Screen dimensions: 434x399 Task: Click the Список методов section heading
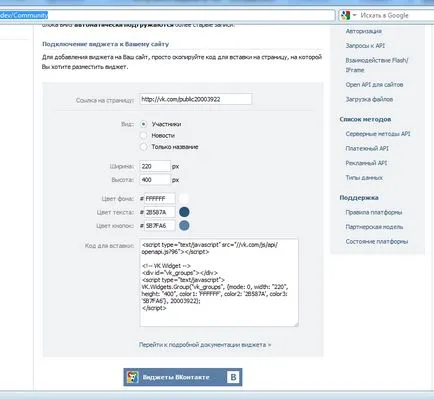tap(365, 119)
